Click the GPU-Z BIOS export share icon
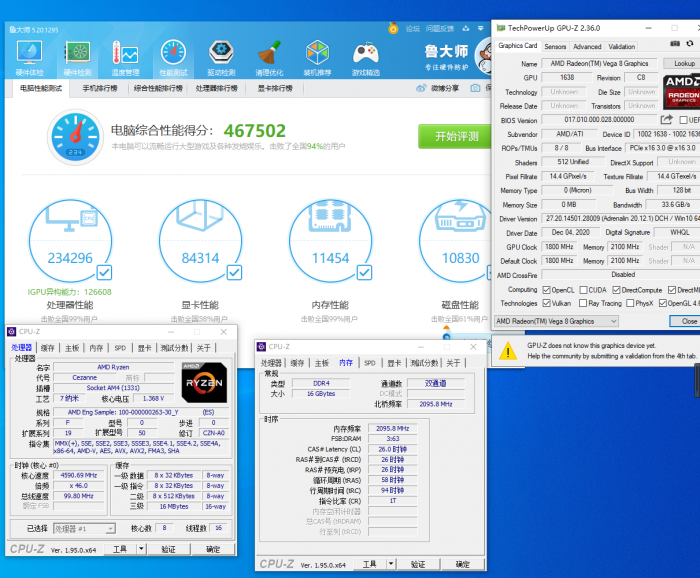Screen dimensions: 700x578 tap(667, 120)
